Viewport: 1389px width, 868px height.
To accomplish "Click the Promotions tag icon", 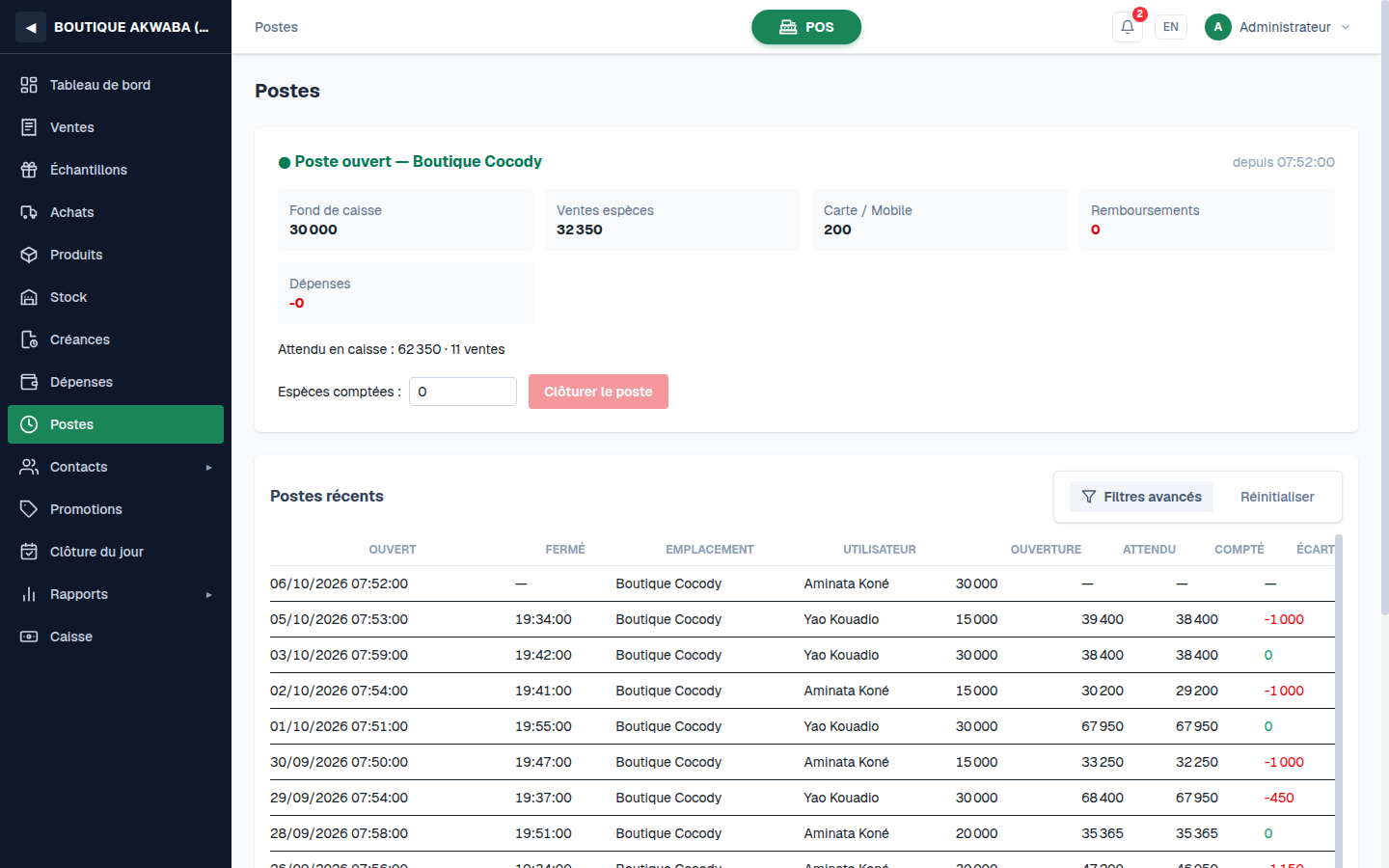I will coord(29,509).
